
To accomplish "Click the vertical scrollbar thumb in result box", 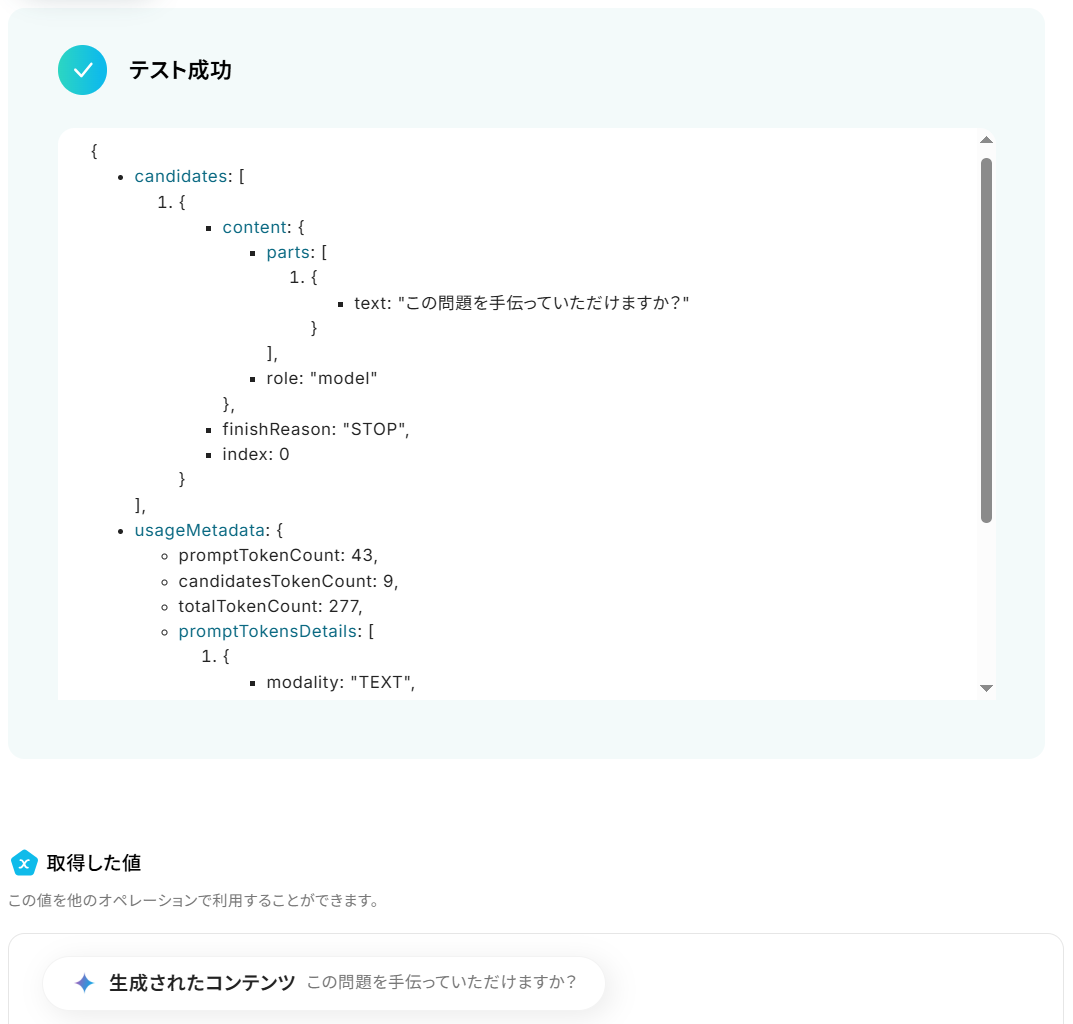I will tap(986, 340).
